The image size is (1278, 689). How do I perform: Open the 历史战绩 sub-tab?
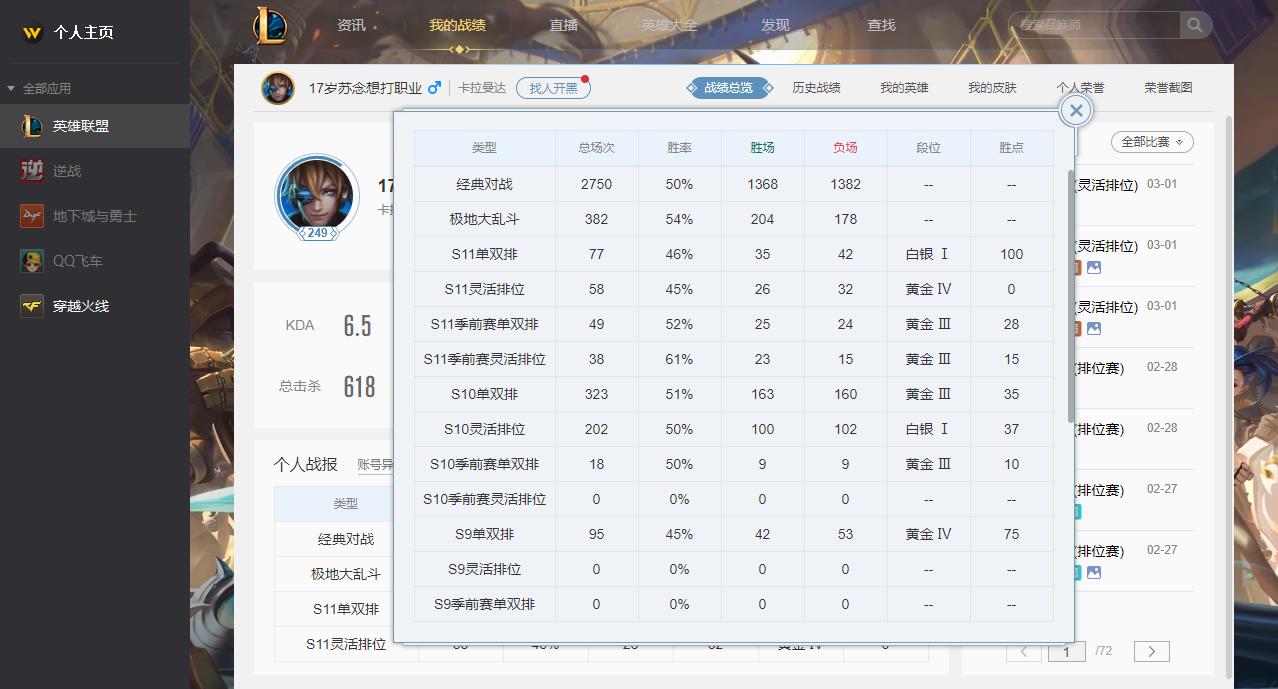[816, 88]
